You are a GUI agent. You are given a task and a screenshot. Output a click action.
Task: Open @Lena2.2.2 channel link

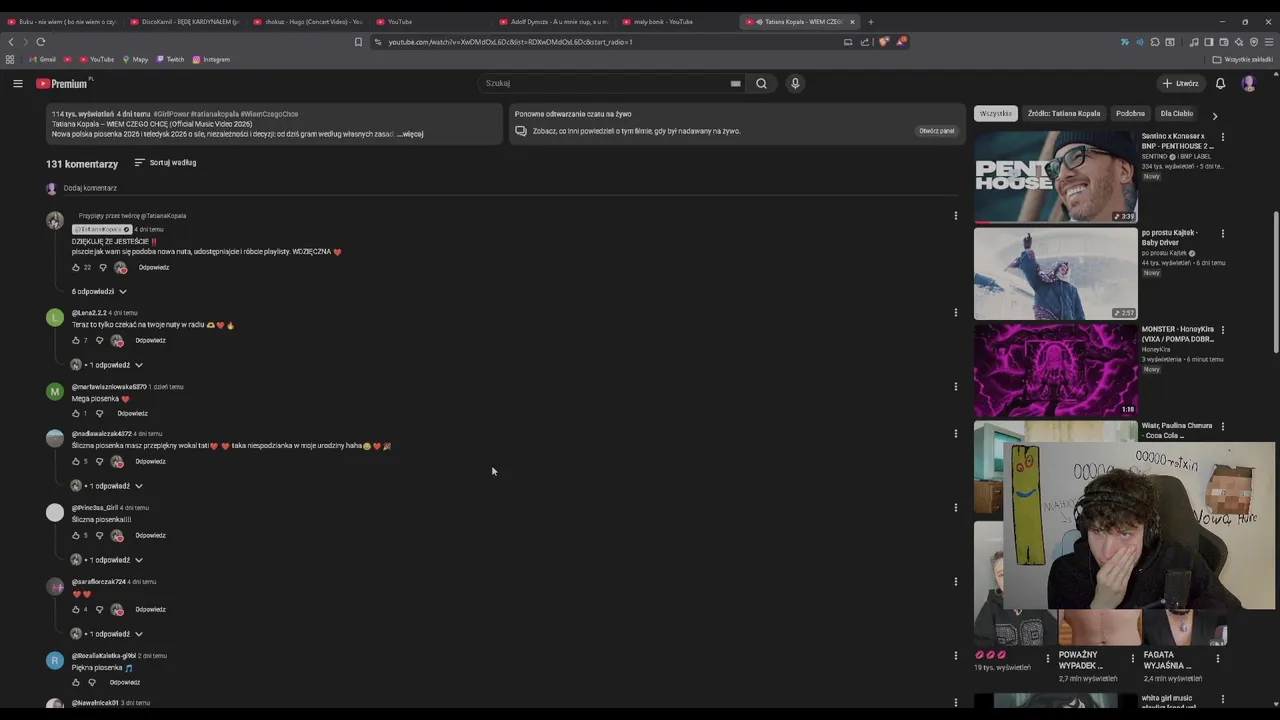pos(89,313)
